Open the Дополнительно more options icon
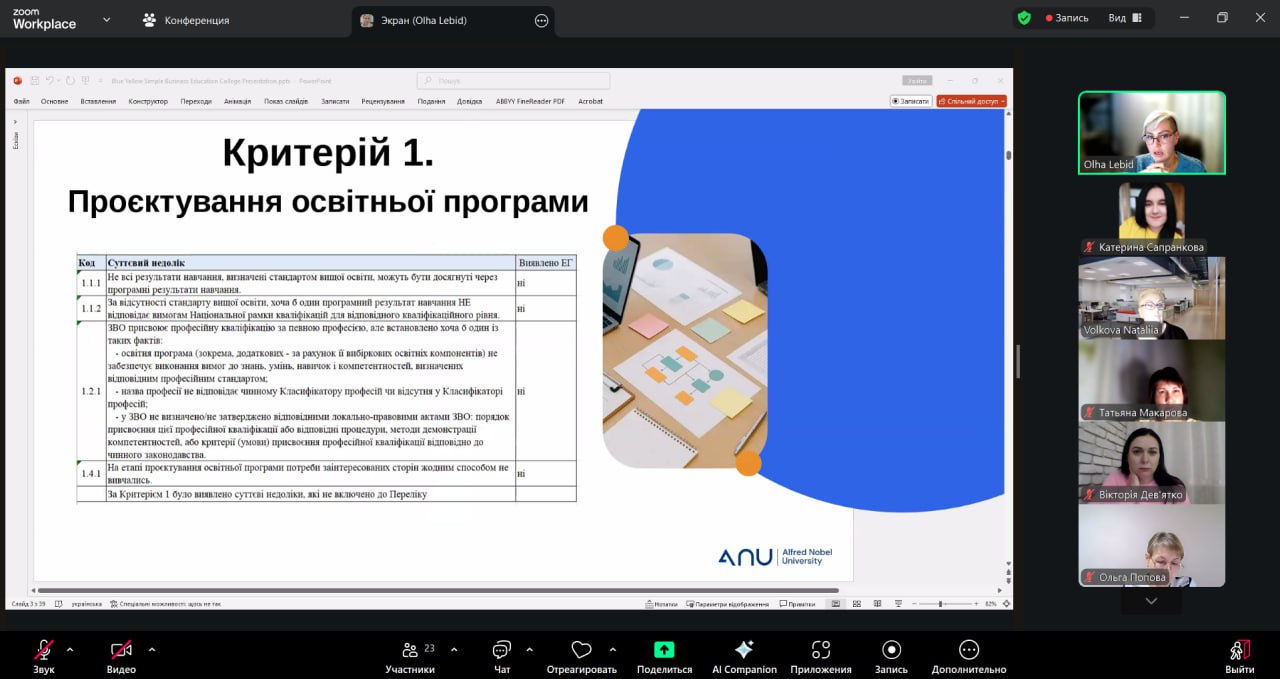The width and height of the screenshot is (1280, 679). [968, 650]
